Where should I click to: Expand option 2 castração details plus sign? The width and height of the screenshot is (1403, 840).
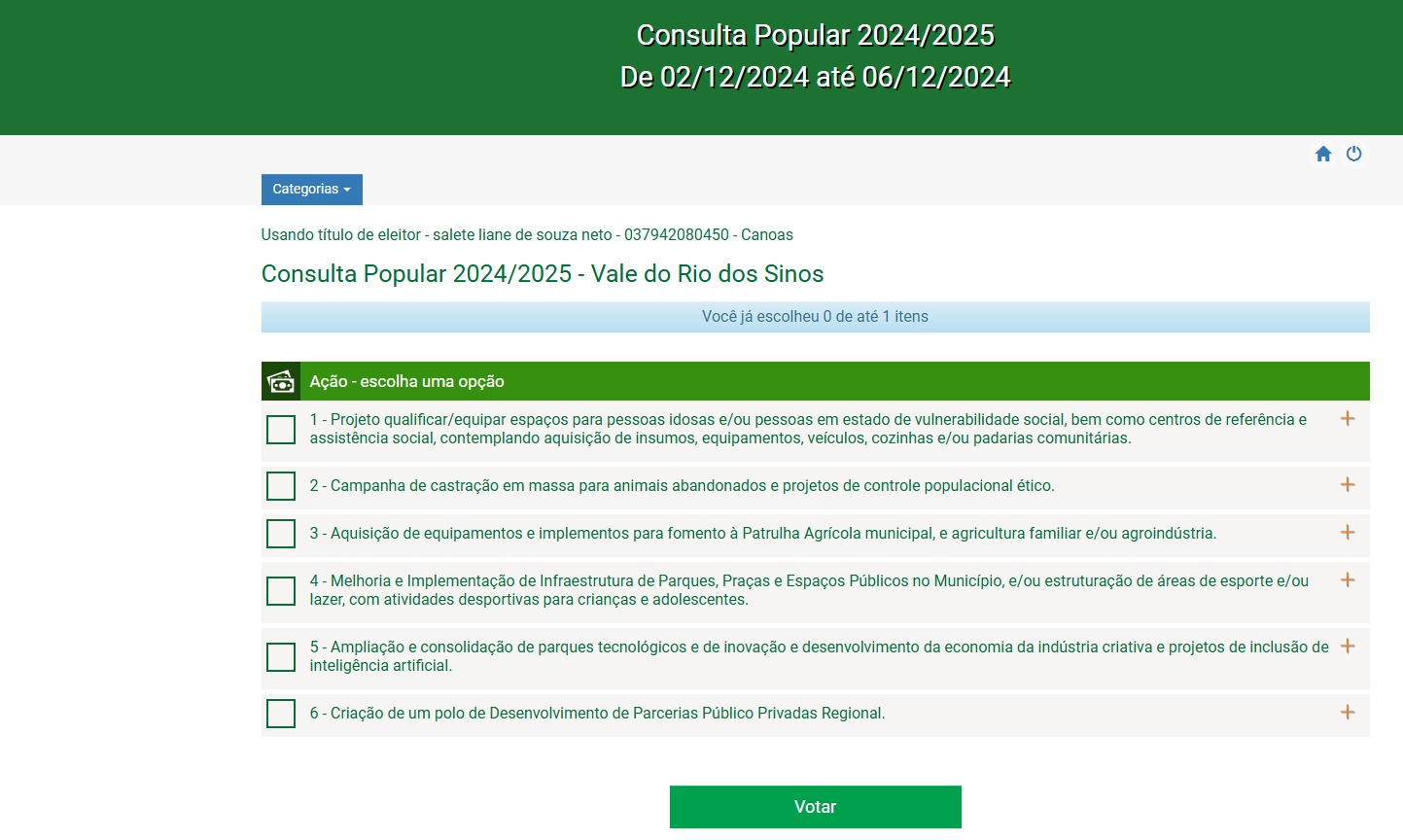click(x=1348, y=485)
